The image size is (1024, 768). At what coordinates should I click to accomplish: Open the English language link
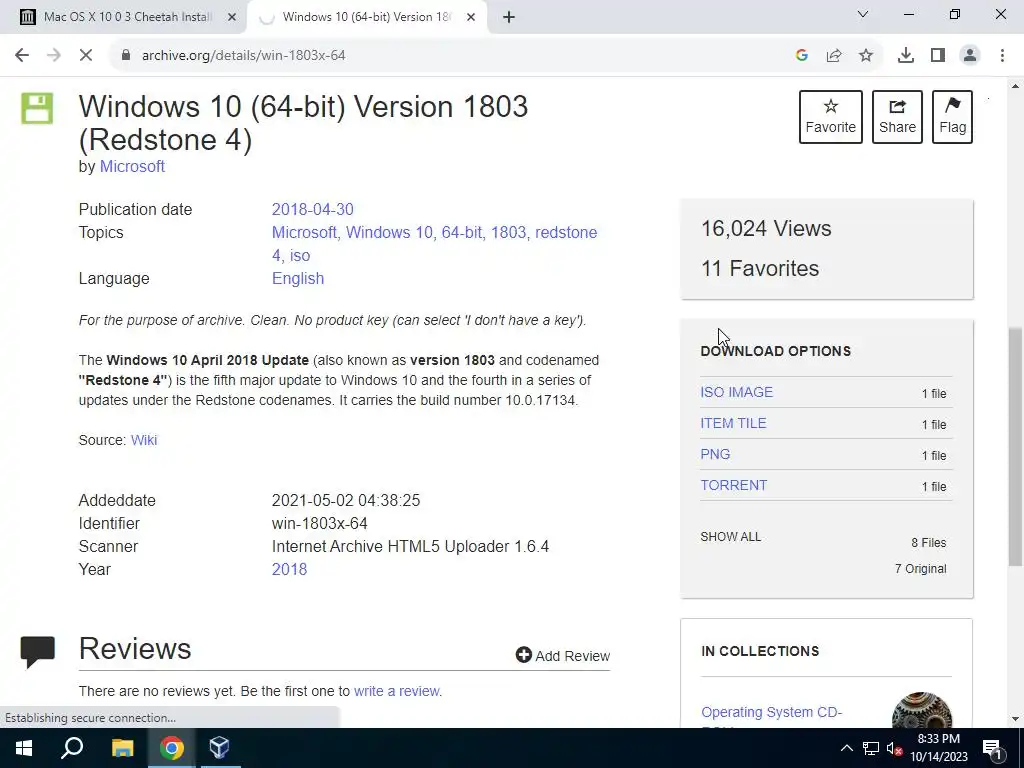tap(298, 279)
